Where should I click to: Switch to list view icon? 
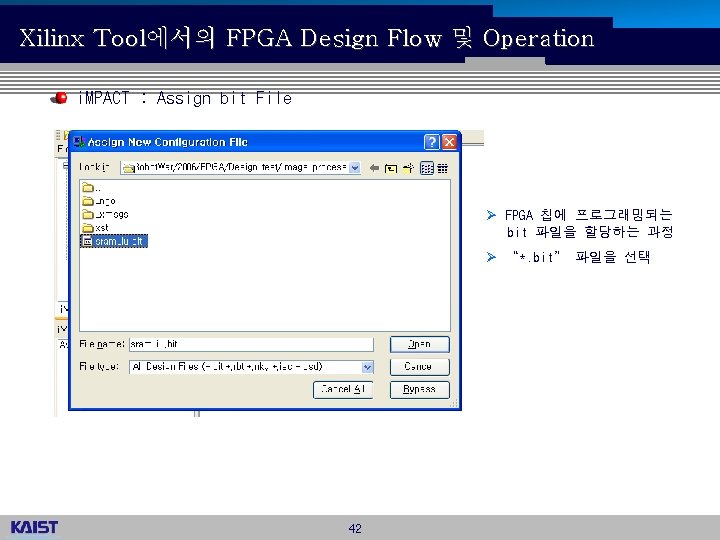click(427, 168)
